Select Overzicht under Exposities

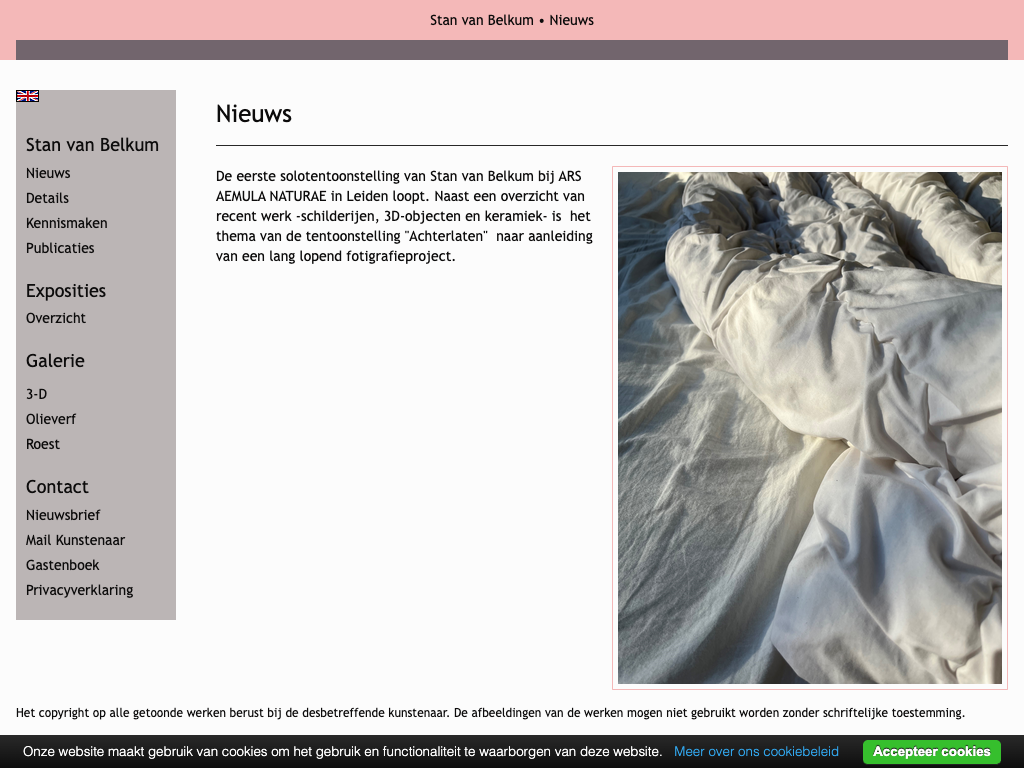[56, 318]
